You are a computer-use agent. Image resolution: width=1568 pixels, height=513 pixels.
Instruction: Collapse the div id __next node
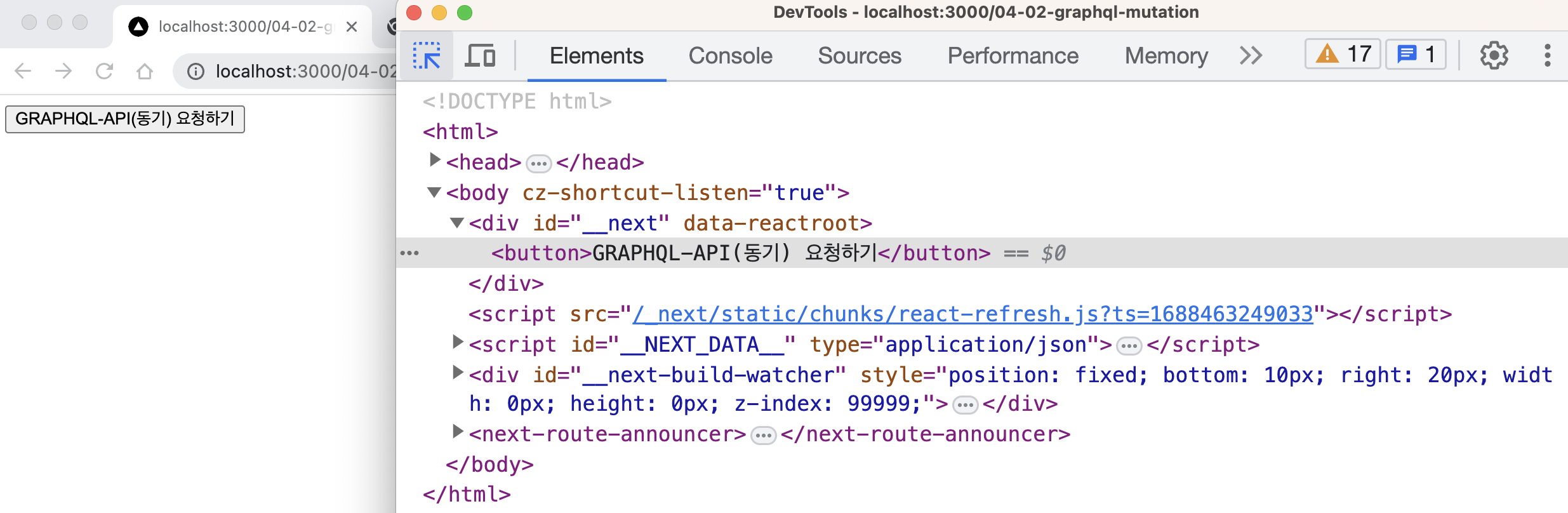pyautogui.click(x=457, y=222)
